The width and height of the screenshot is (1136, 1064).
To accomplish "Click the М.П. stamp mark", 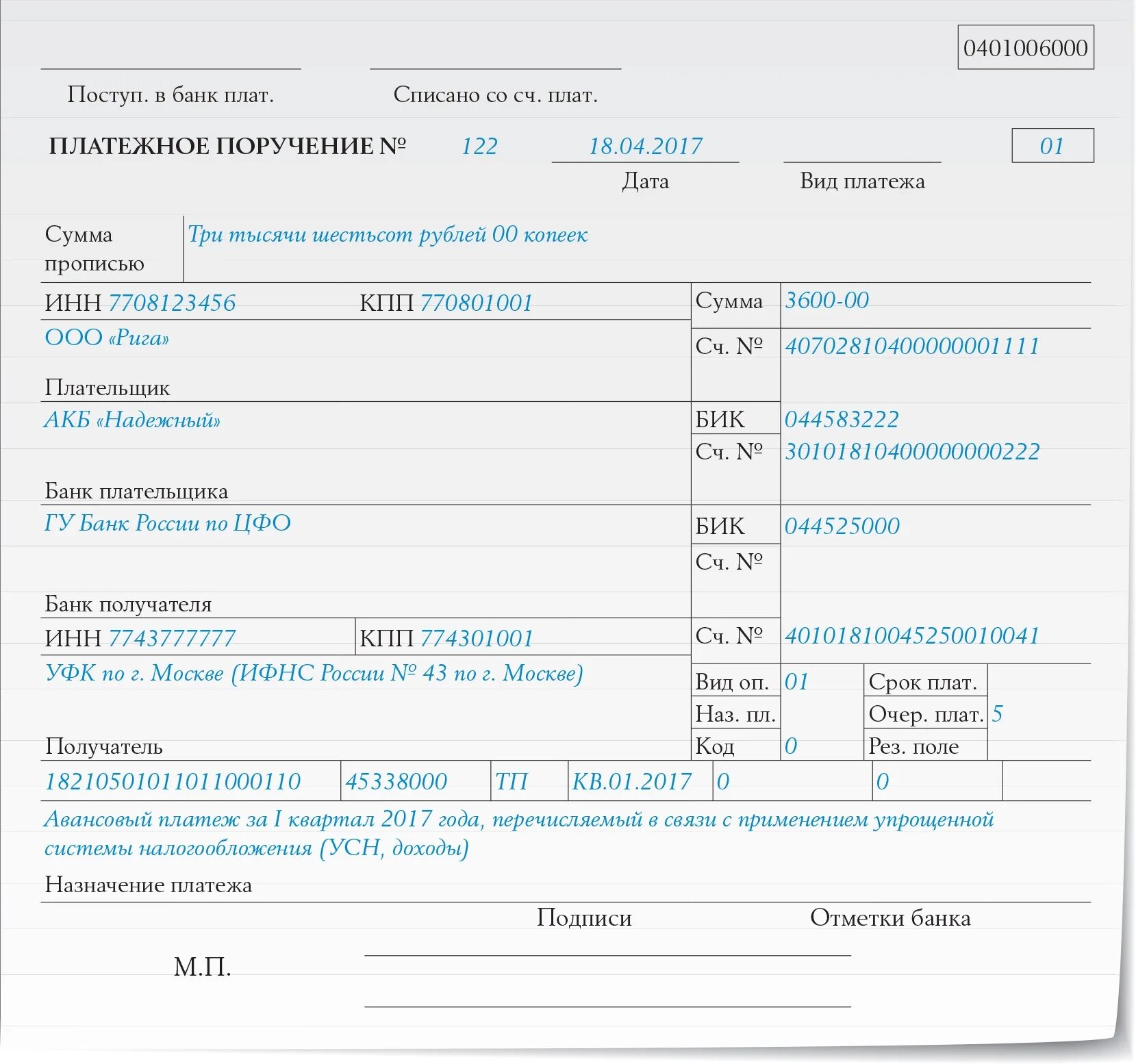I will (x=203, y=967).
